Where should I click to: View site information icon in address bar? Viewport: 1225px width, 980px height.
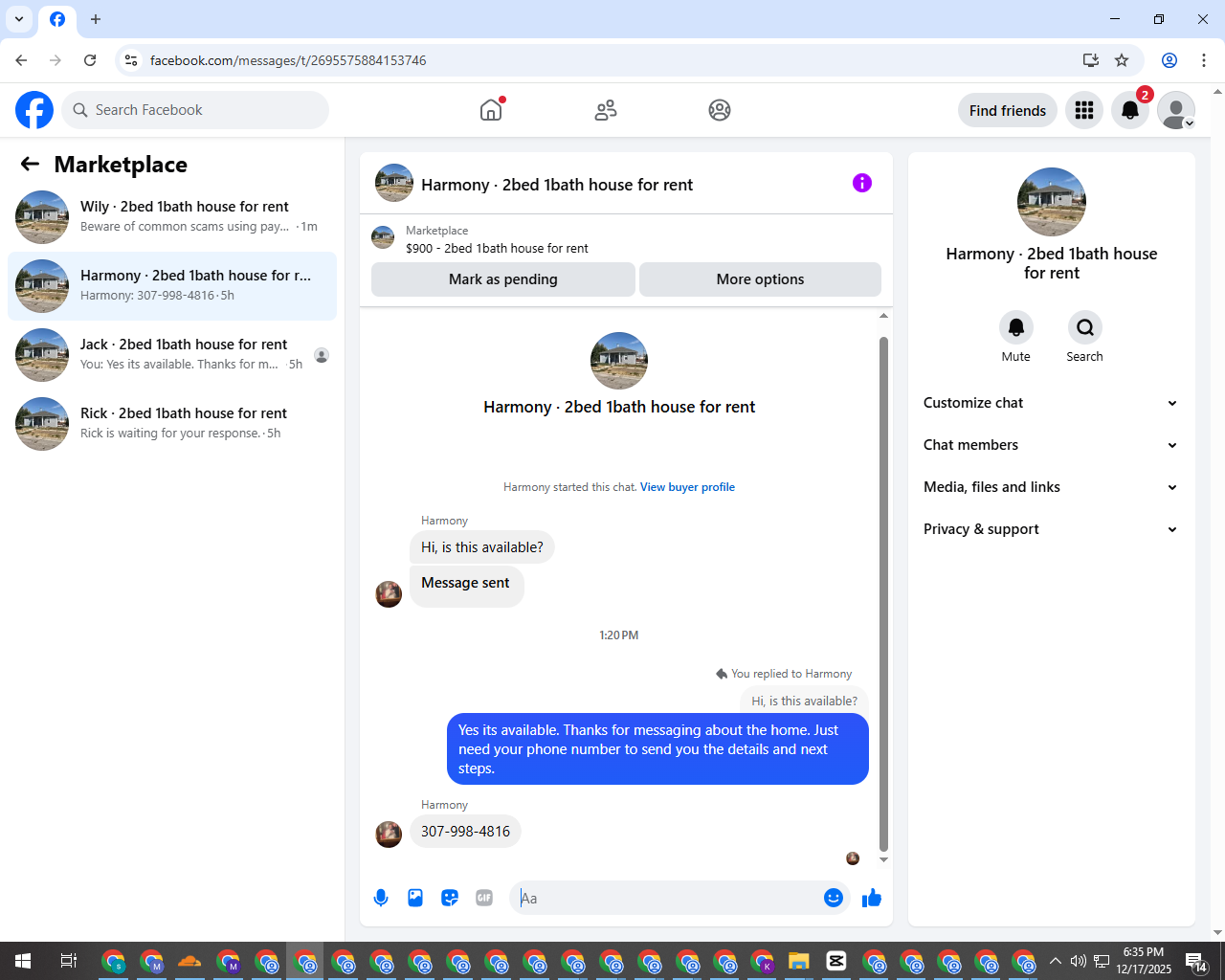pyautogui.click(x=132, y=60)
